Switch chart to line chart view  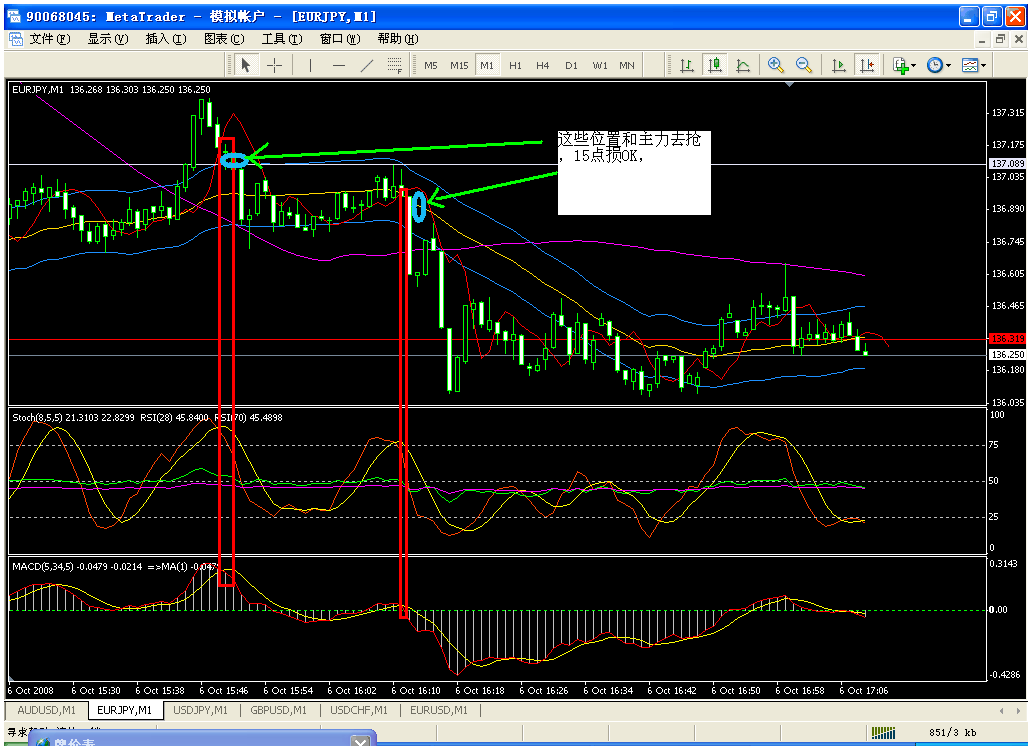pos(743,65)
